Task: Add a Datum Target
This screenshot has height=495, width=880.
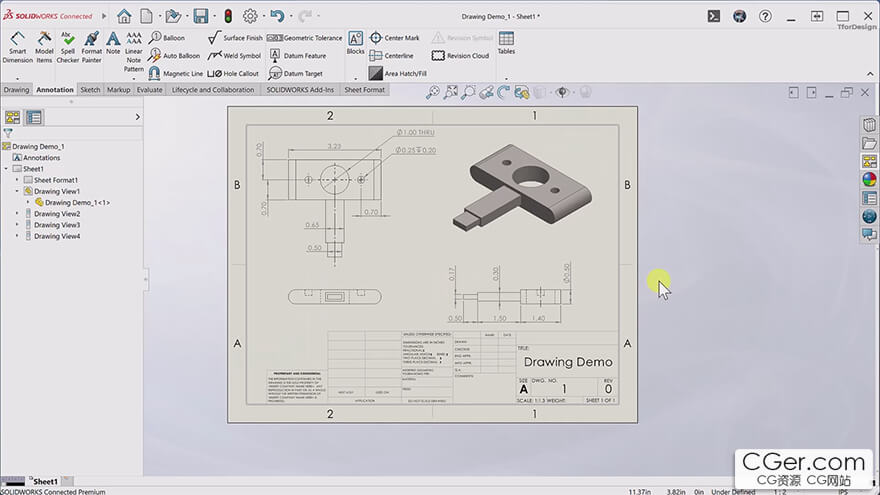Action: [x=296, y=74]
